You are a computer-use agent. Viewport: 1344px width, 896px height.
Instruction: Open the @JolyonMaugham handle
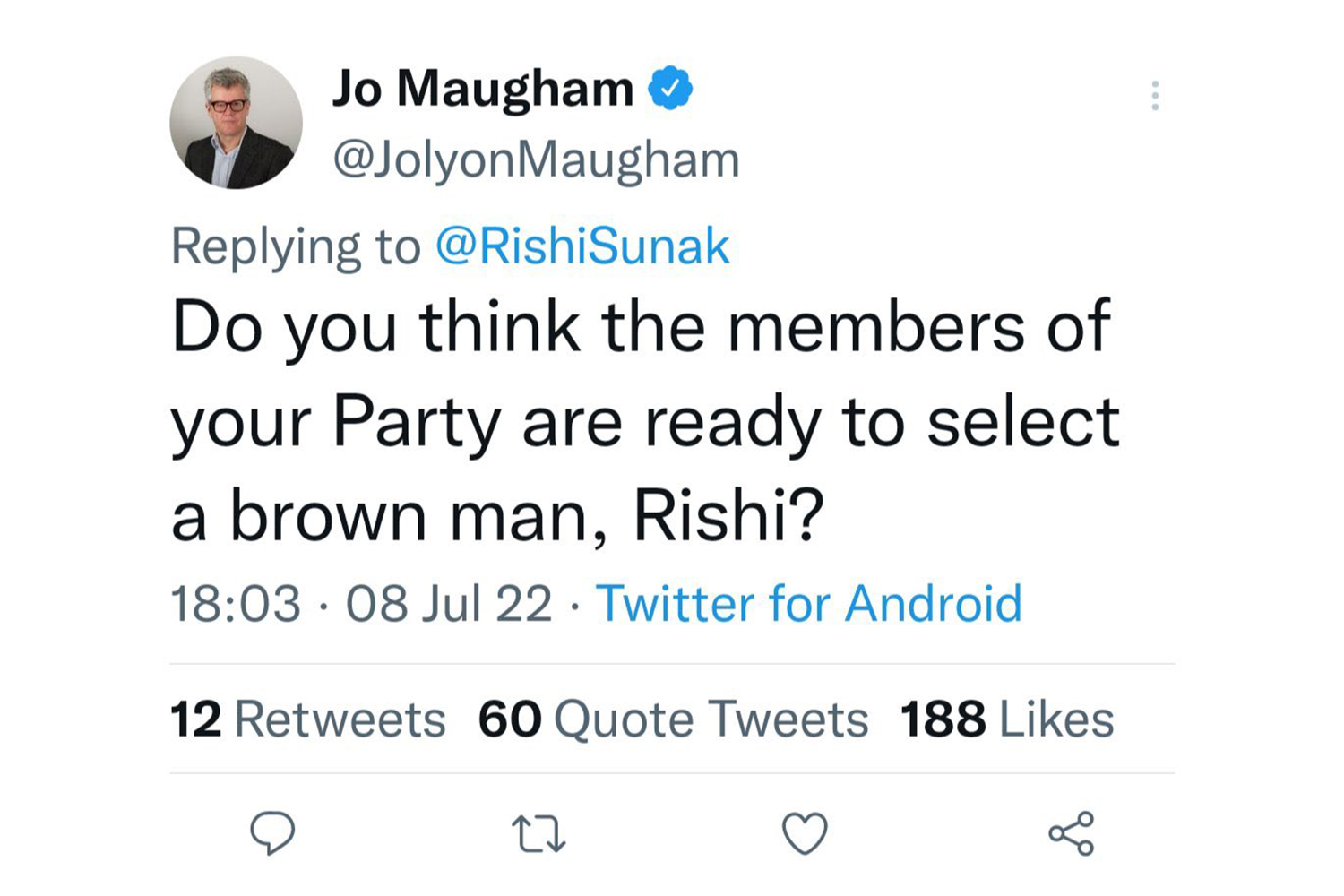click(x=536, y=160)
